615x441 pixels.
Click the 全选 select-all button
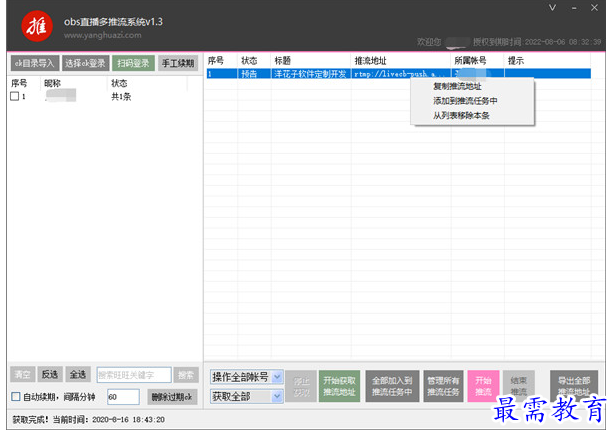click(x=79, y=374)
